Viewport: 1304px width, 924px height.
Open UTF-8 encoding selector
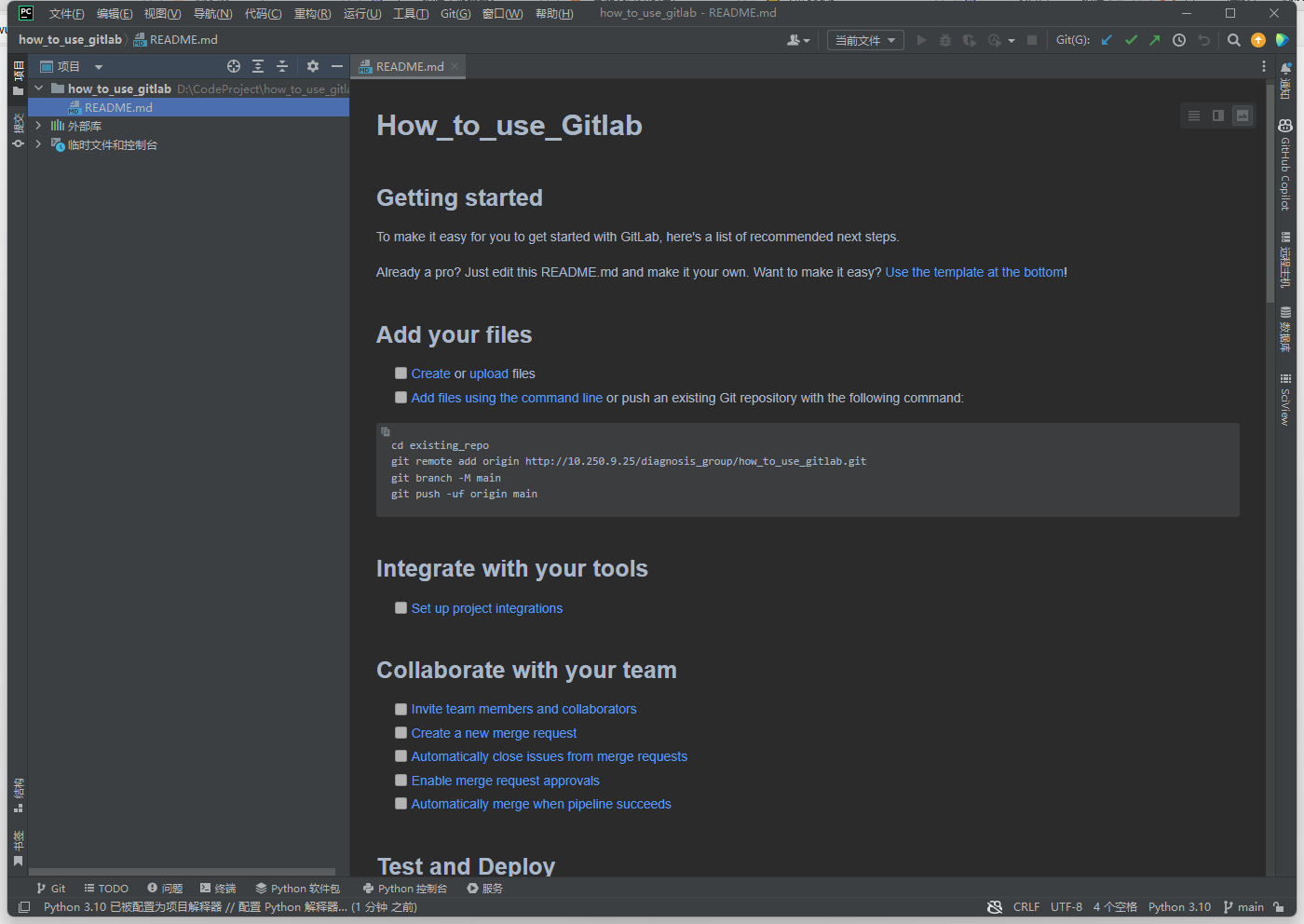pos(1066,907)
